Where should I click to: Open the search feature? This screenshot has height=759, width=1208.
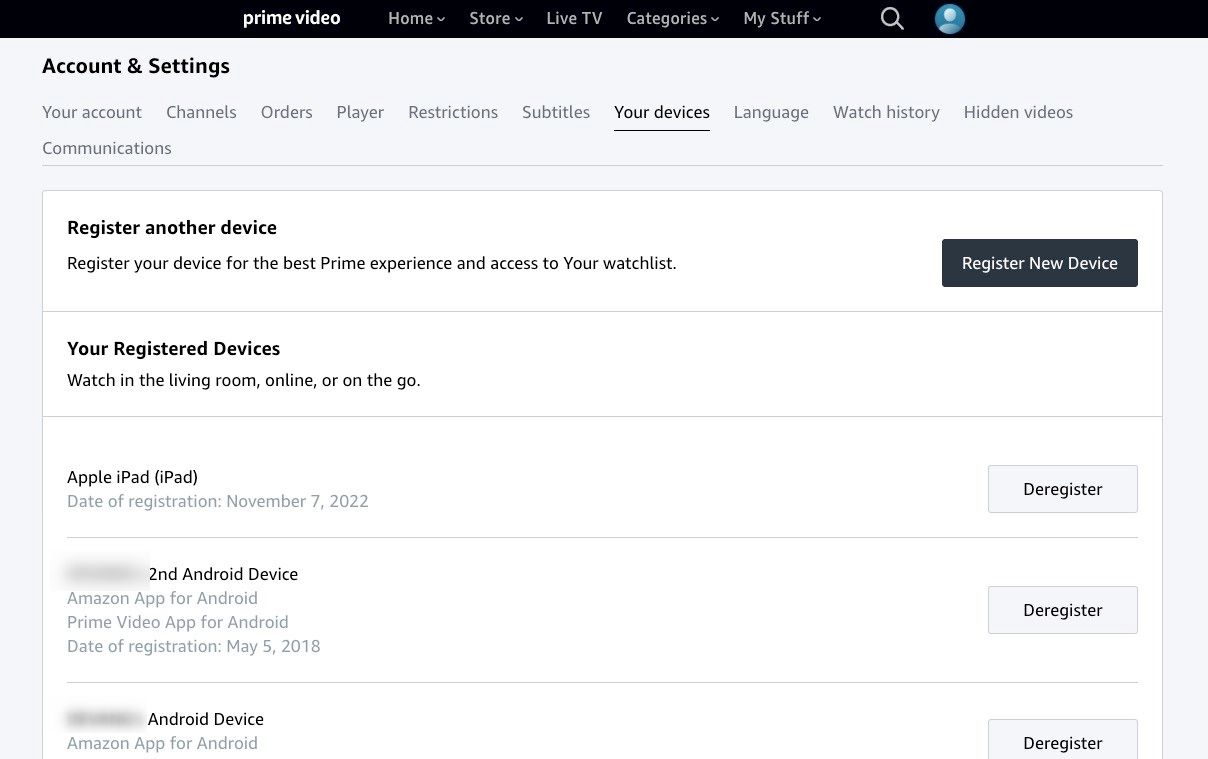coord(891,18)
